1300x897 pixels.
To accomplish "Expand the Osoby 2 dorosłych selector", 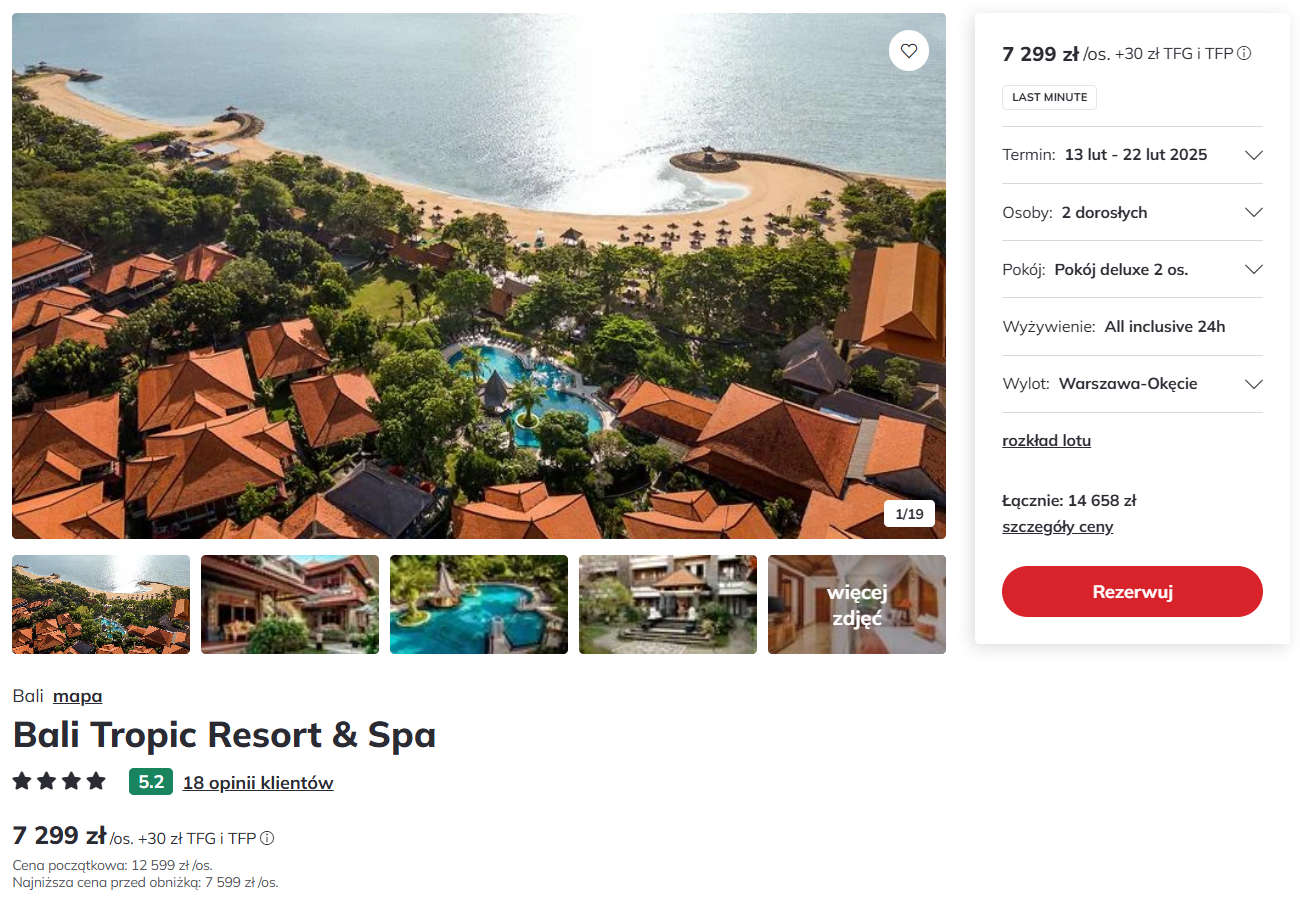I will [1132, 212].
